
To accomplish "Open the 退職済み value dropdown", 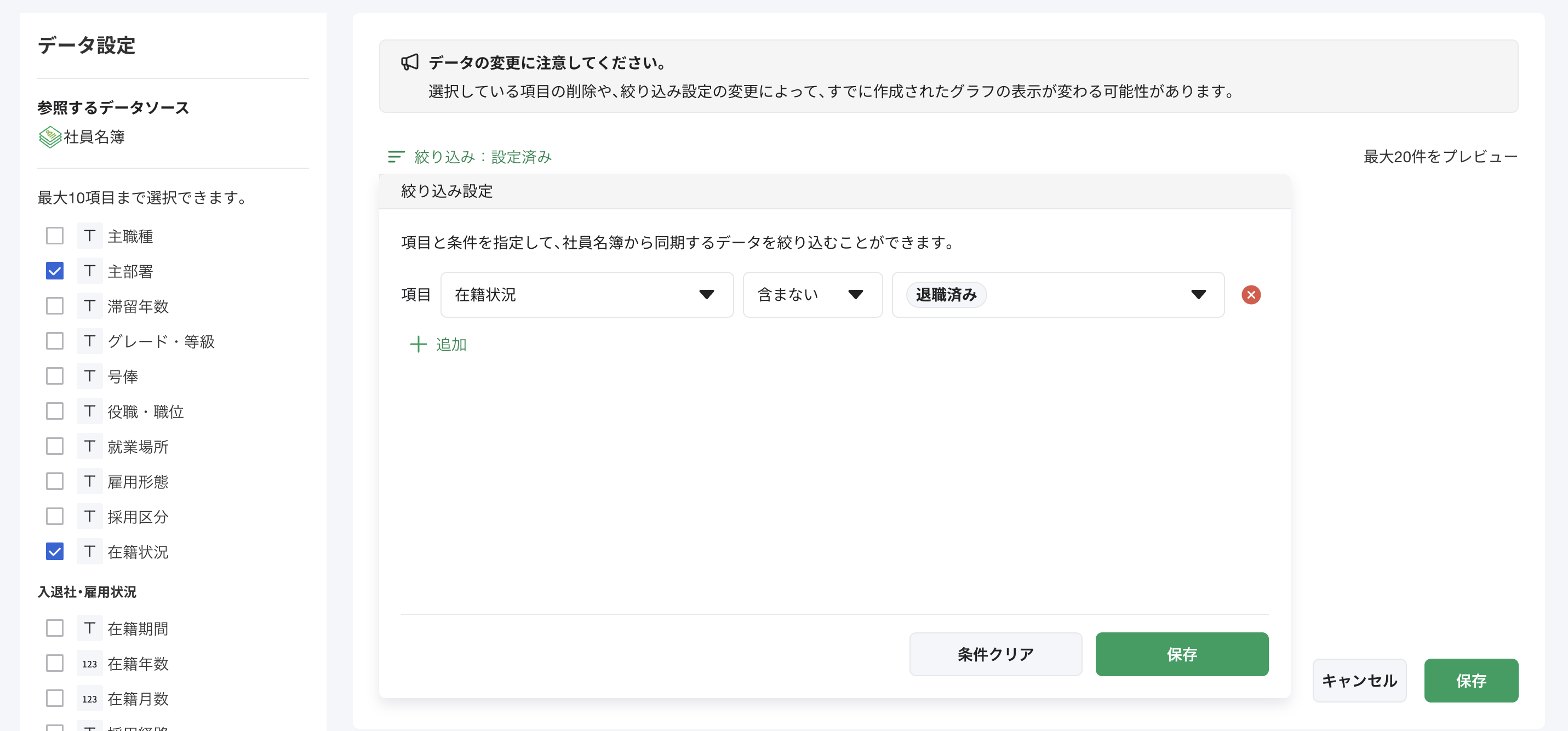I will click(x=1198, y=295).
